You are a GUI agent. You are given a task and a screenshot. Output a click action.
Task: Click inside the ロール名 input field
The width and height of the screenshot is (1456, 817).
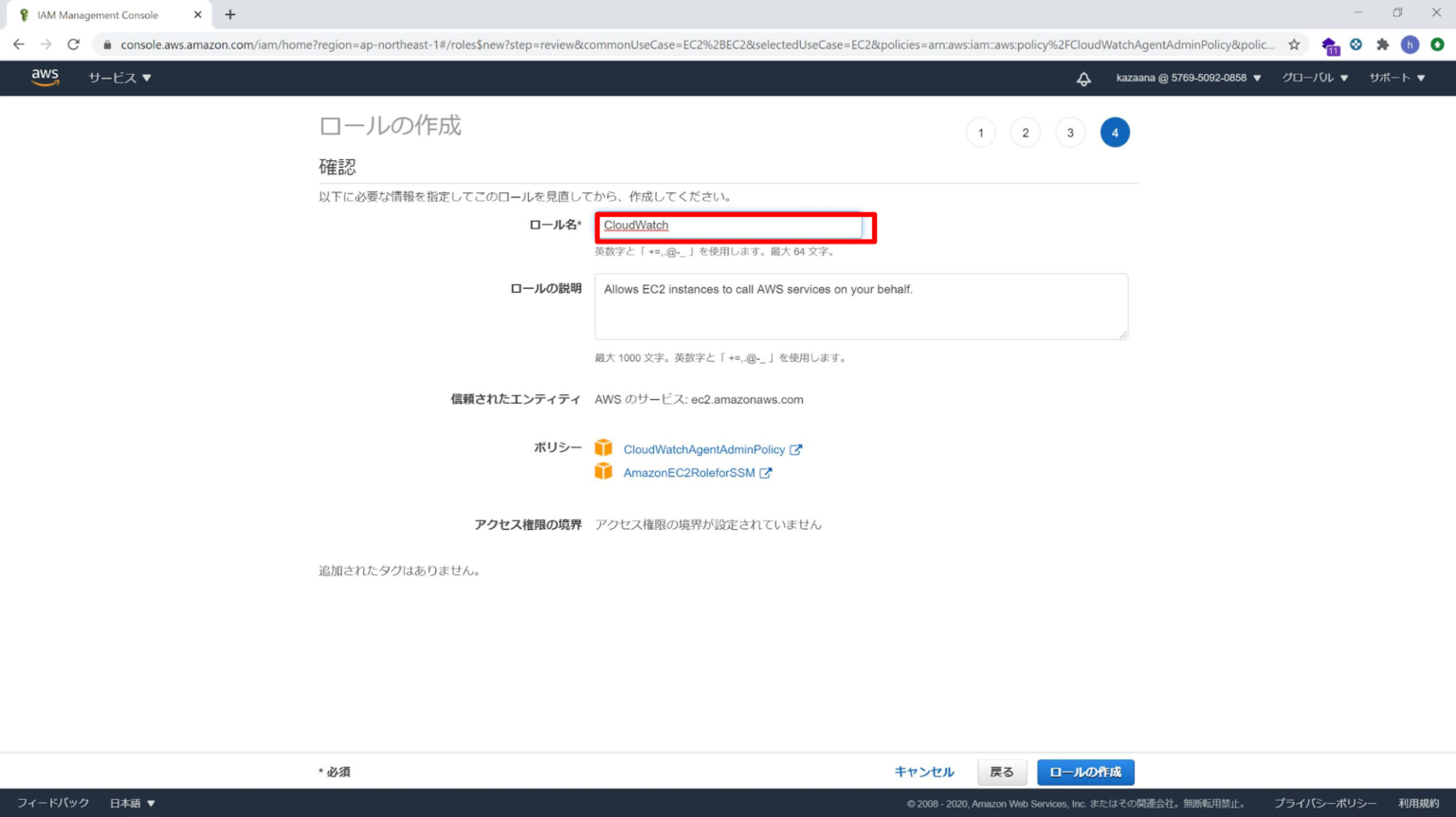tap(735, 226)
